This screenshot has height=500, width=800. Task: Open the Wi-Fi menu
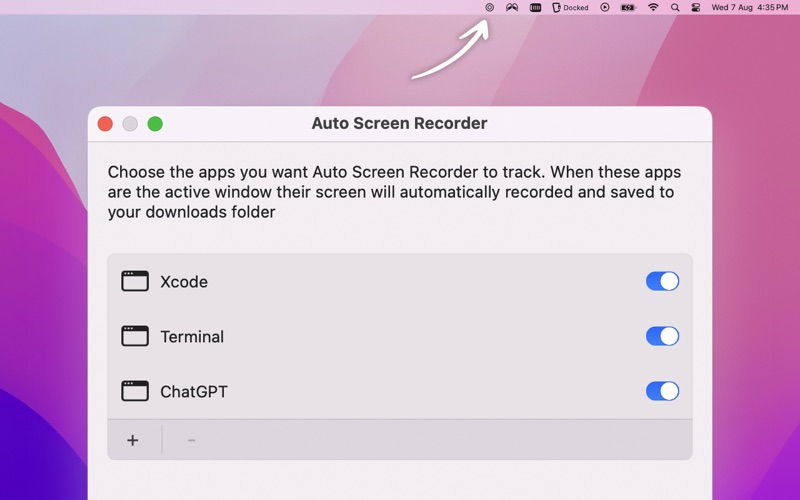click(653, 7)
